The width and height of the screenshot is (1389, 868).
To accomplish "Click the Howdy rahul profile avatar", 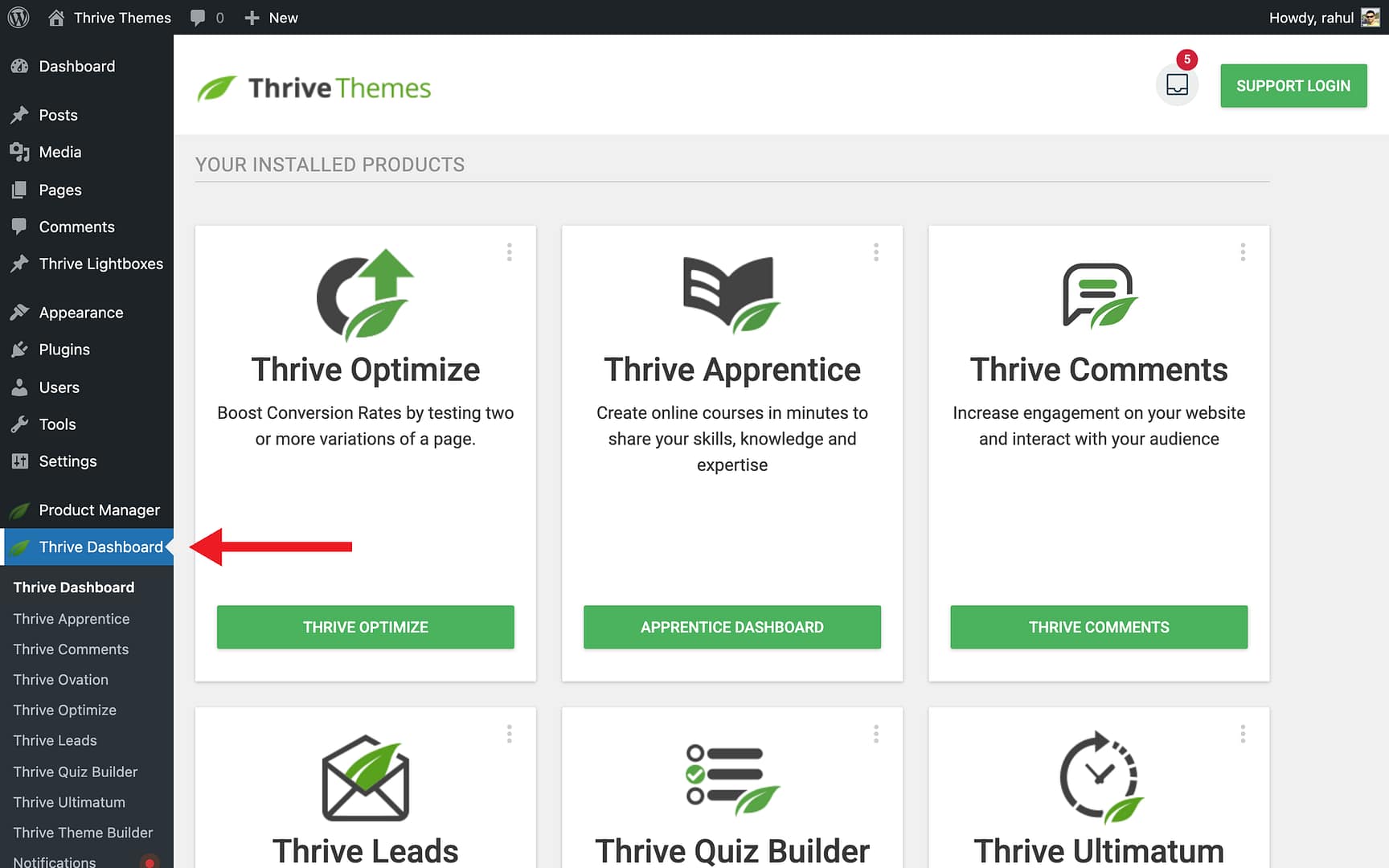I will [x=1370, y=16].
